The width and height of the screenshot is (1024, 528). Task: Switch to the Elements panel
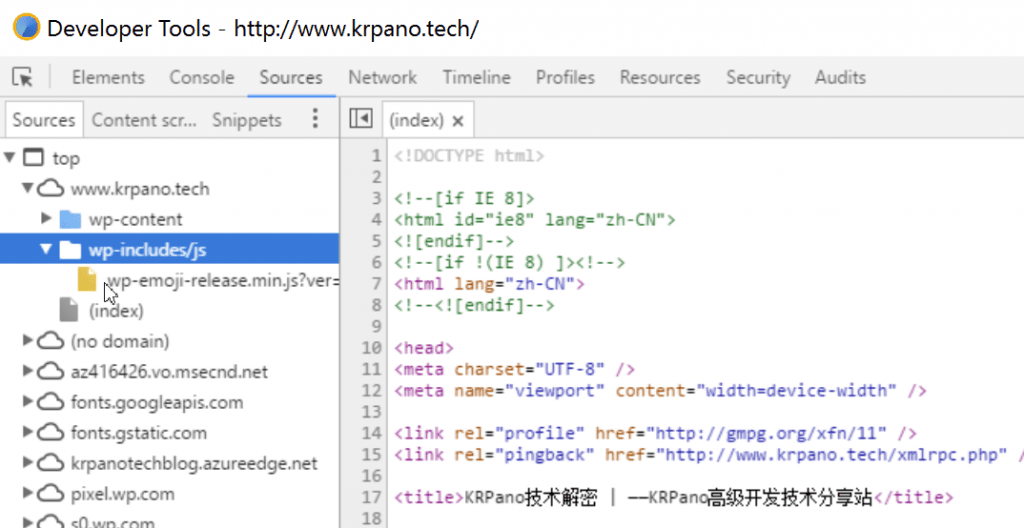click(108, 78)
